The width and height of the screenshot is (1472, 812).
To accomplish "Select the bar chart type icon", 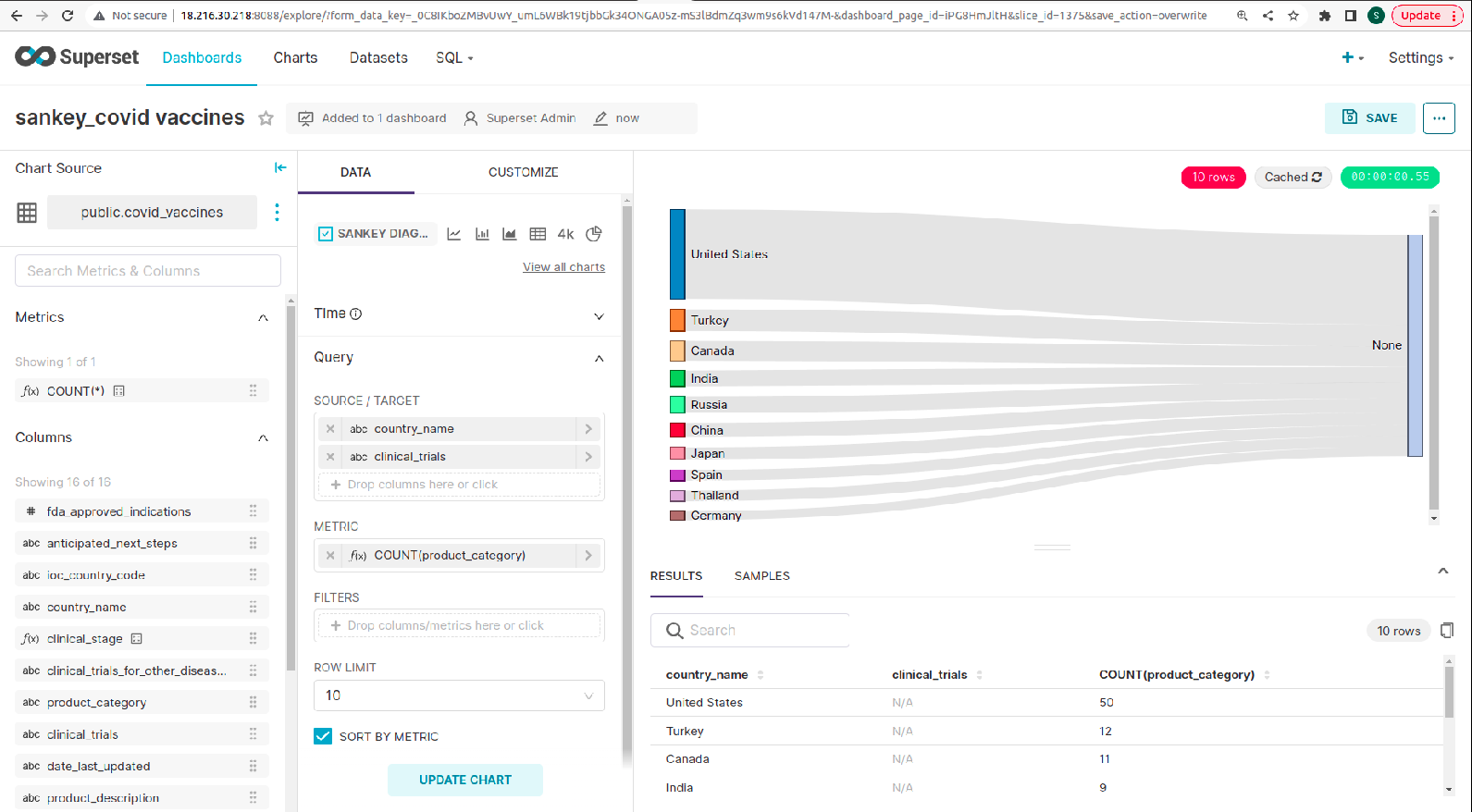I will [x=482, y=234].
